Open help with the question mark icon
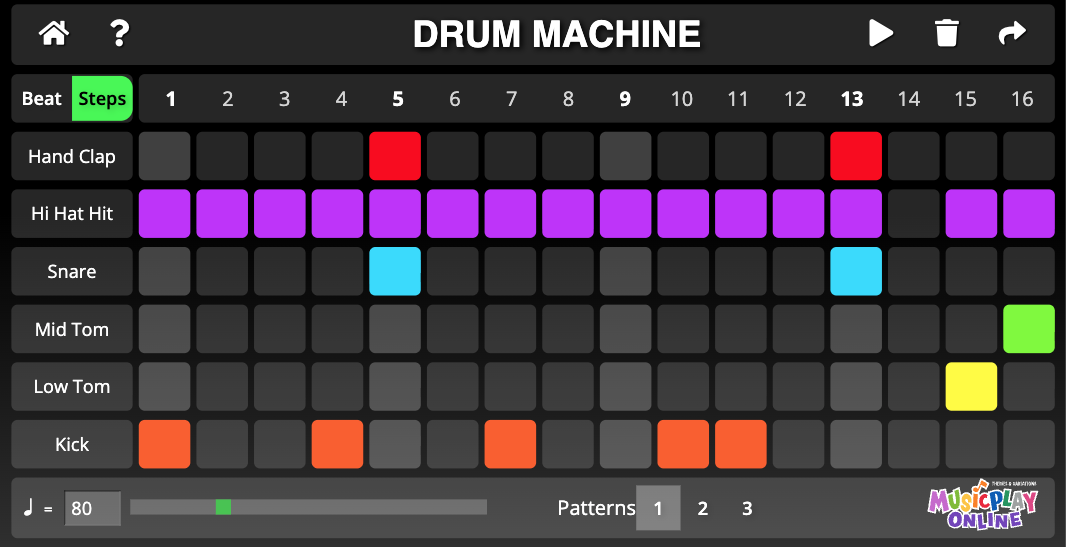This screenshot has width=1066, height=547. pos(120,34)
